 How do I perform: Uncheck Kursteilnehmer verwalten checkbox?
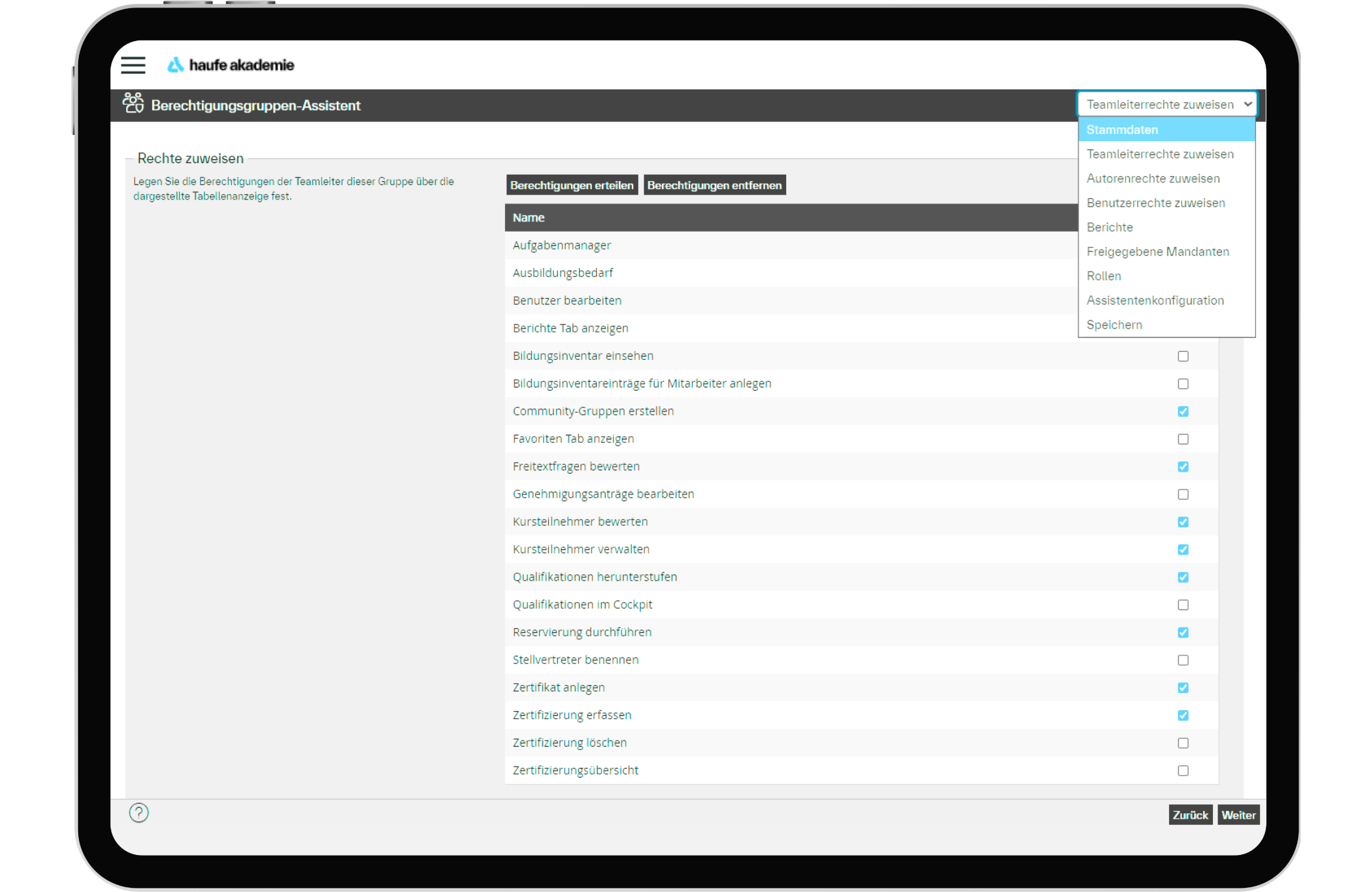pos(1183,550)
